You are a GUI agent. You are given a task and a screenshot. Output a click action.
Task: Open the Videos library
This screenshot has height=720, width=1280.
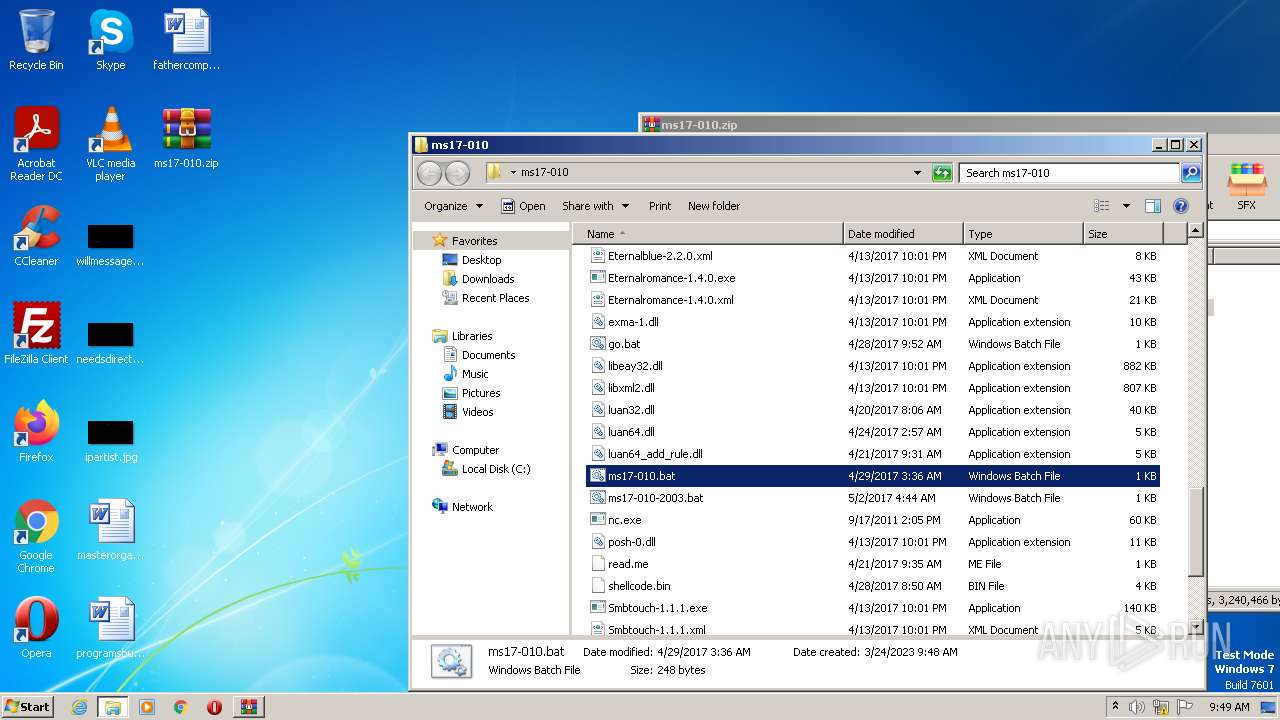click(477, 412)
